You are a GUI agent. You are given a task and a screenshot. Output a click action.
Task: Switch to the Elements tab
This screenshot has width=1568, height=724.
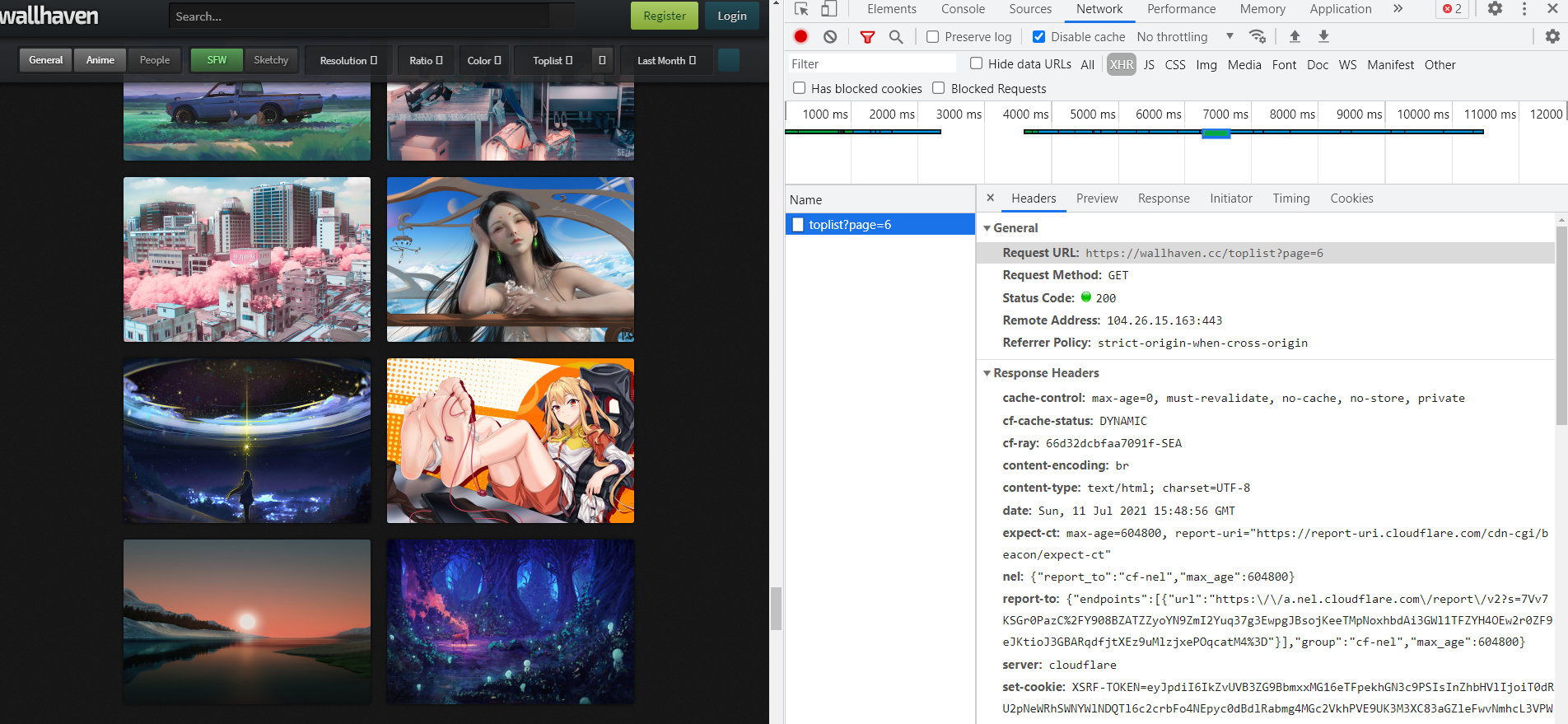point(891,9)
